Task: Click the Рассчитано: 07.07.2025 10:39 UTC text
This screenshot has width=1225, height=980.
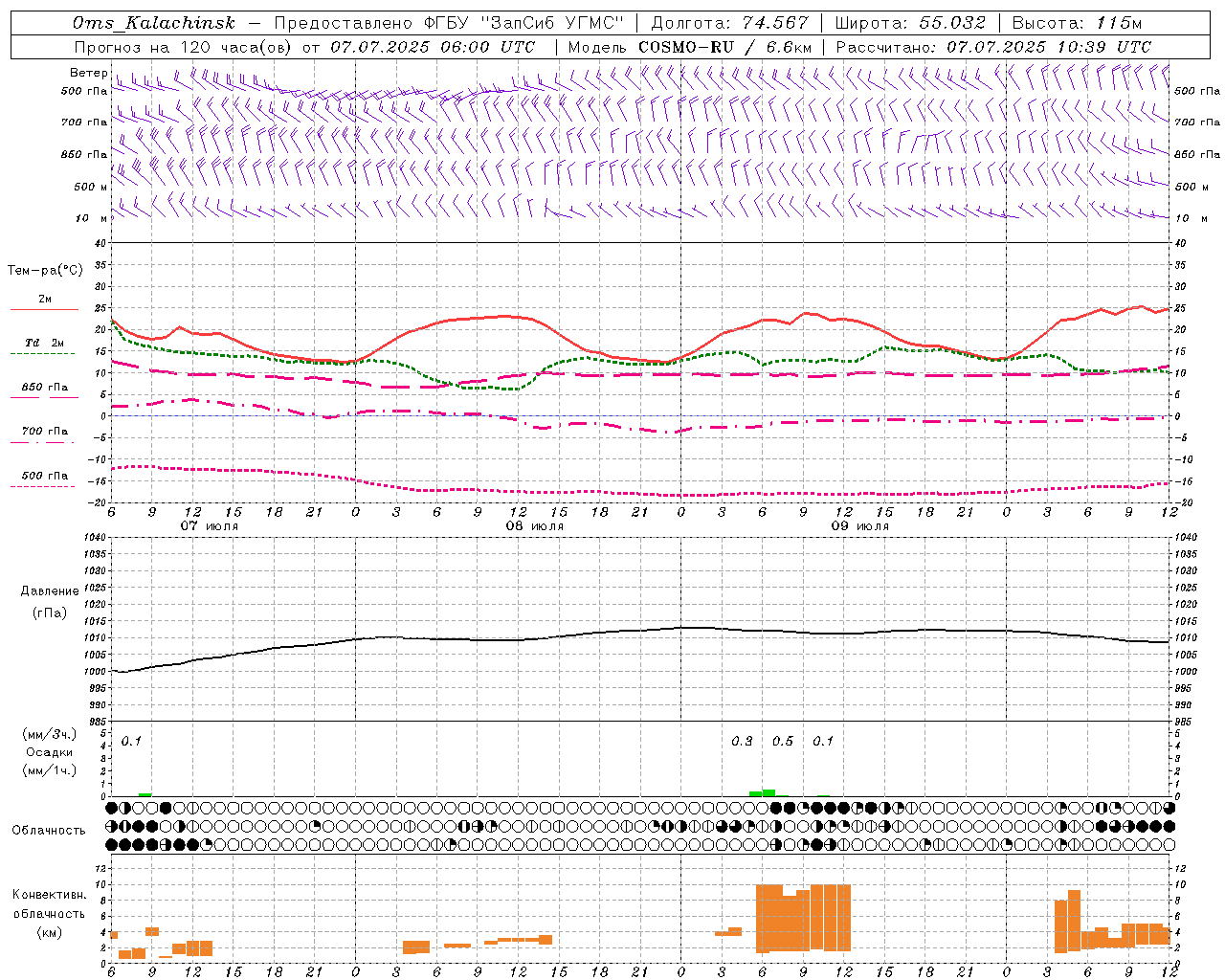Action: pos(993,47)
